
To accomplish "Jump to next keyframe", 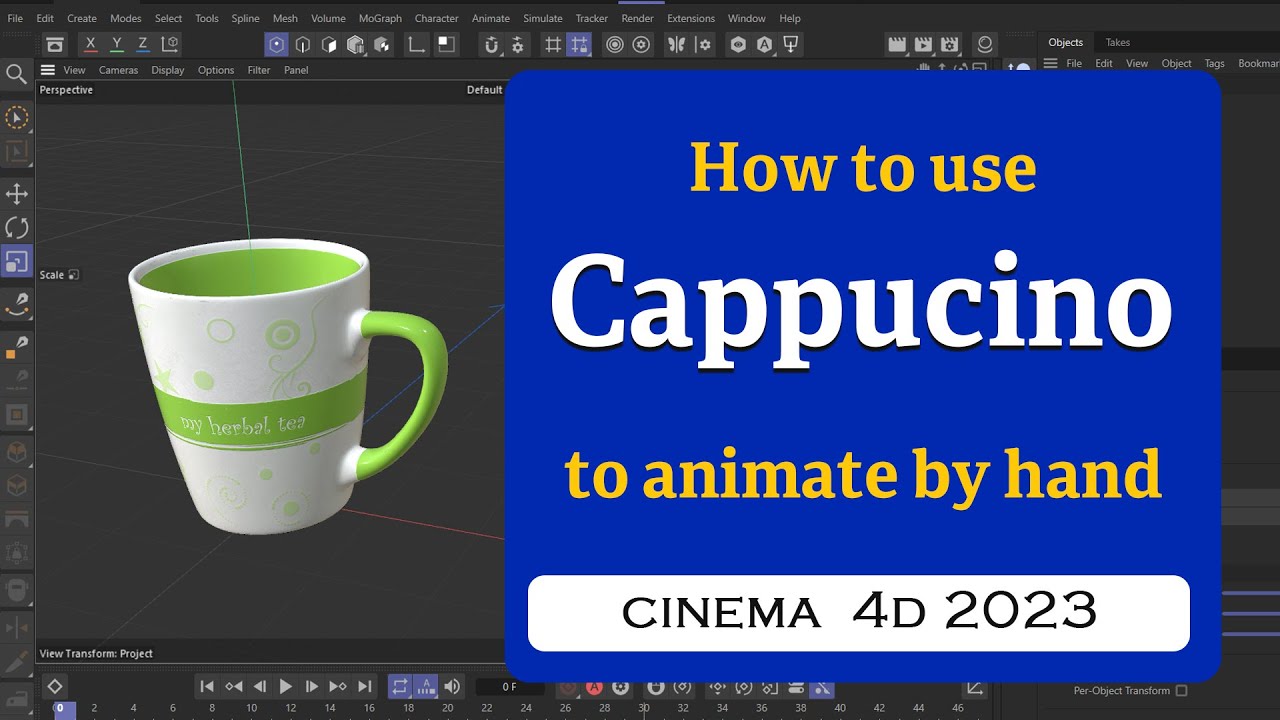I will (x=338, y=686).
